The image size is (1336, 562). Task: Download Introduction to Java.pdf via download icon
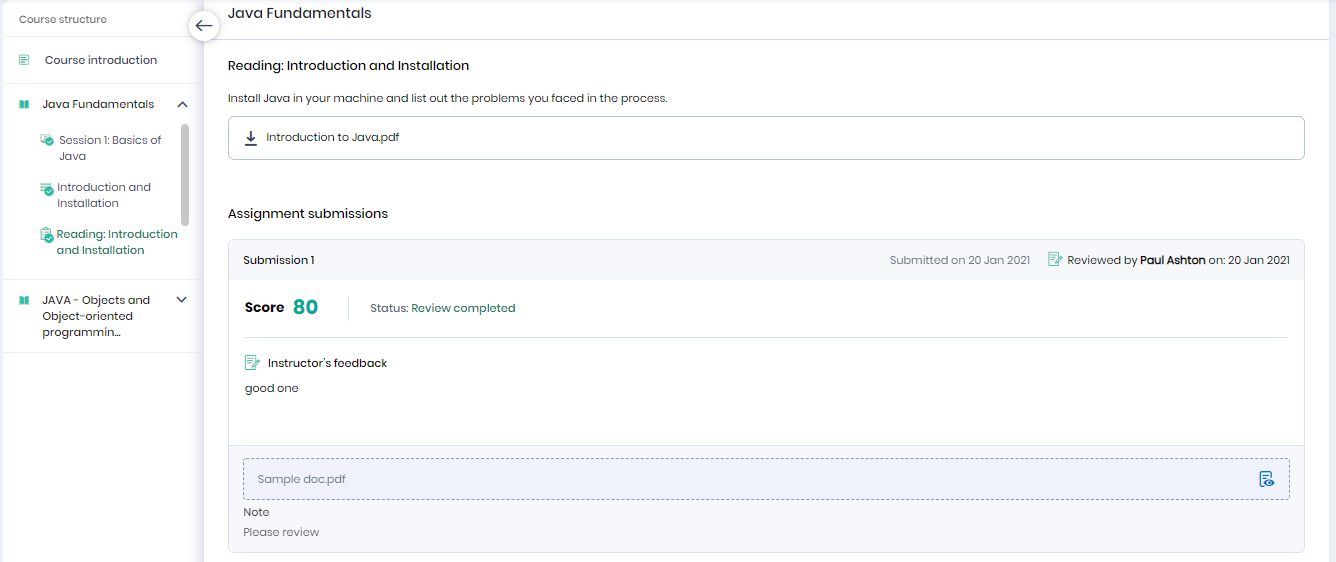coord(251,138)
